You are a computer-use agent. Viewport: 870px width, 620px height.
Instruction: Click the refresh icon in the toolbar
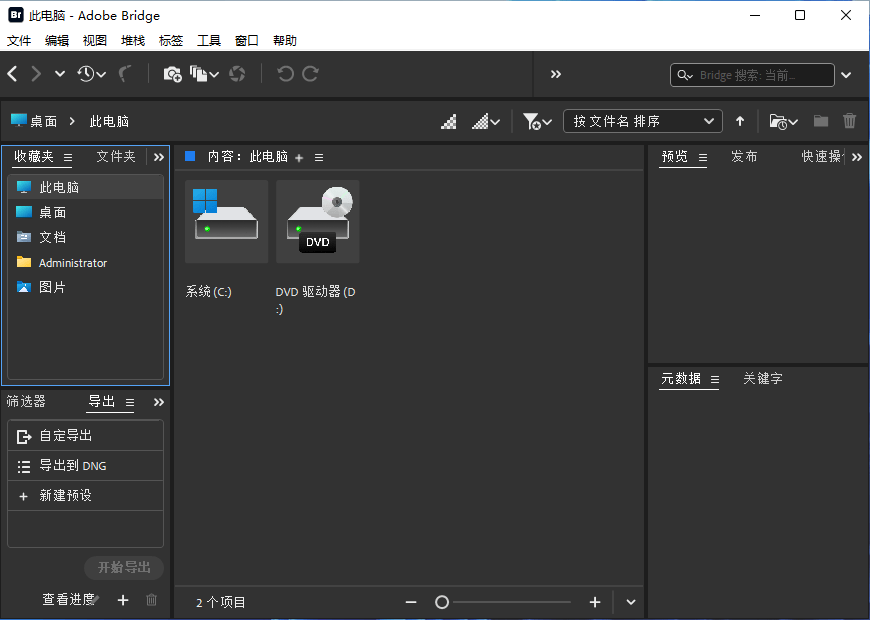237,73
